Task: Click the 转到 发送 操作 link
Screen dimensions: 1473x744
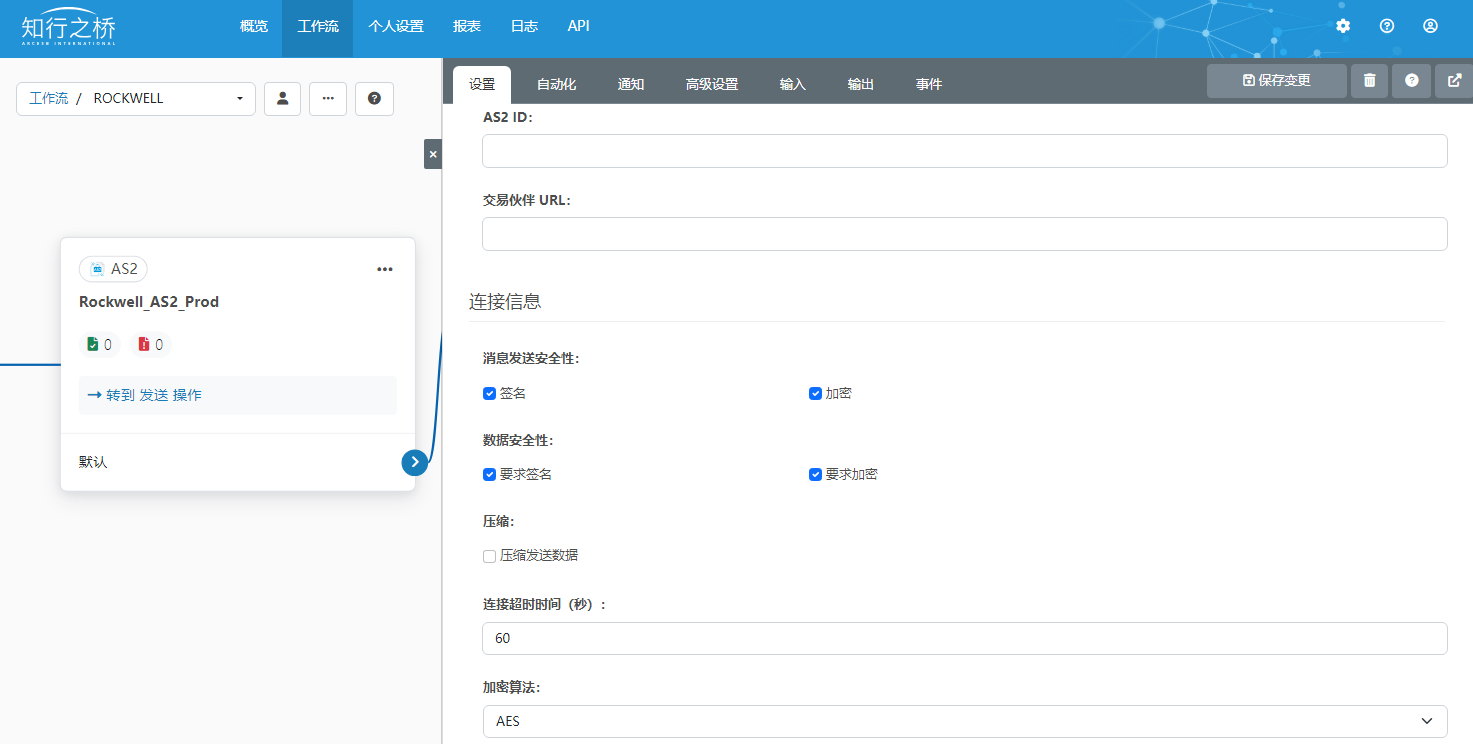Action: click(x=145, y=395)
